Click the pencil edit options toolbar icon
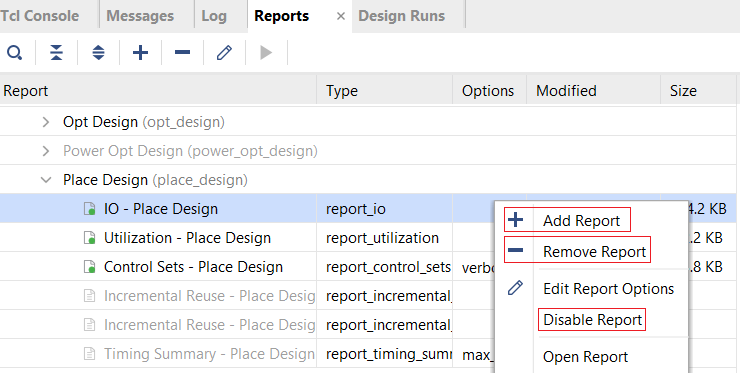 tap(224, 52)
